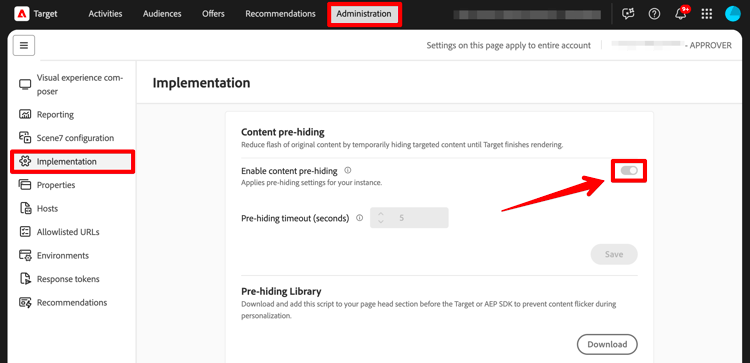
Task: Open the Audiences tab
Action: pos(162,14)
